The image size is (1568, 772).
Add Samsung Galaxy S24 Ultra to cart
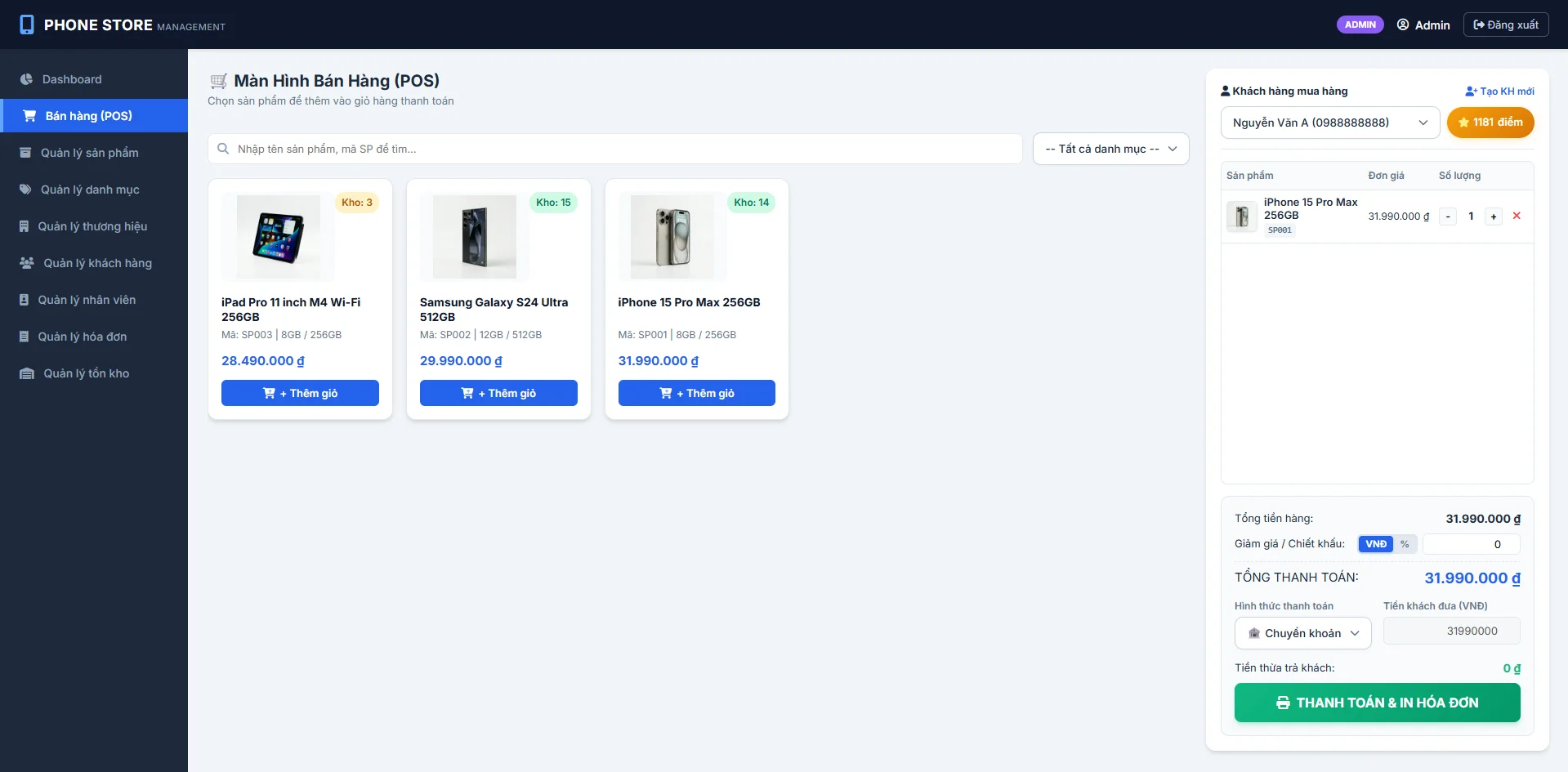coord(498,393)
